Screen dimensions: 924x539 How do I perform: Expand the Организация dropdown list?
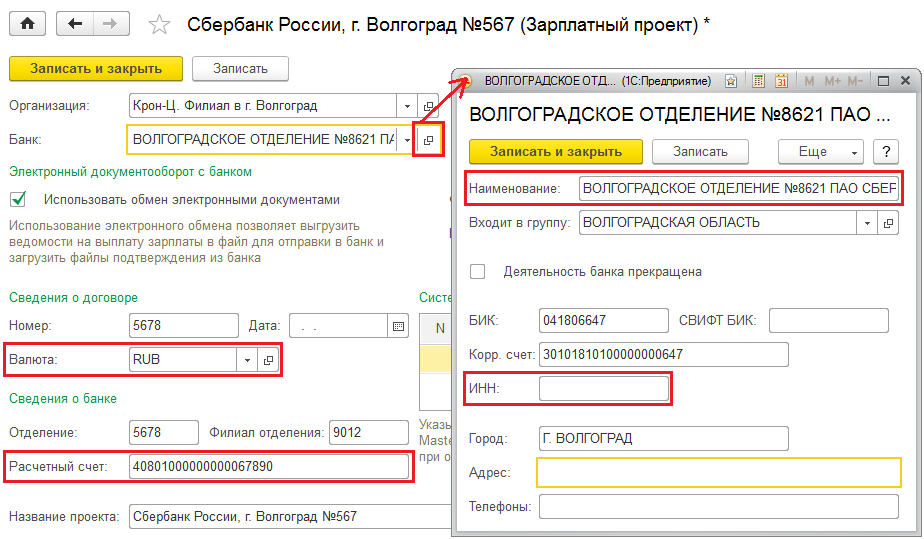tap(407, 107)
